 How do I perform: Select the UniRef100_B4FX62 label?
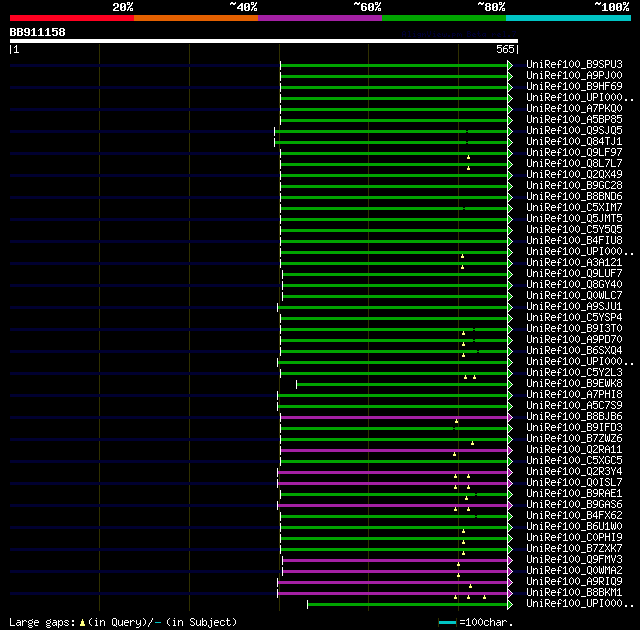tap(574, 516)
